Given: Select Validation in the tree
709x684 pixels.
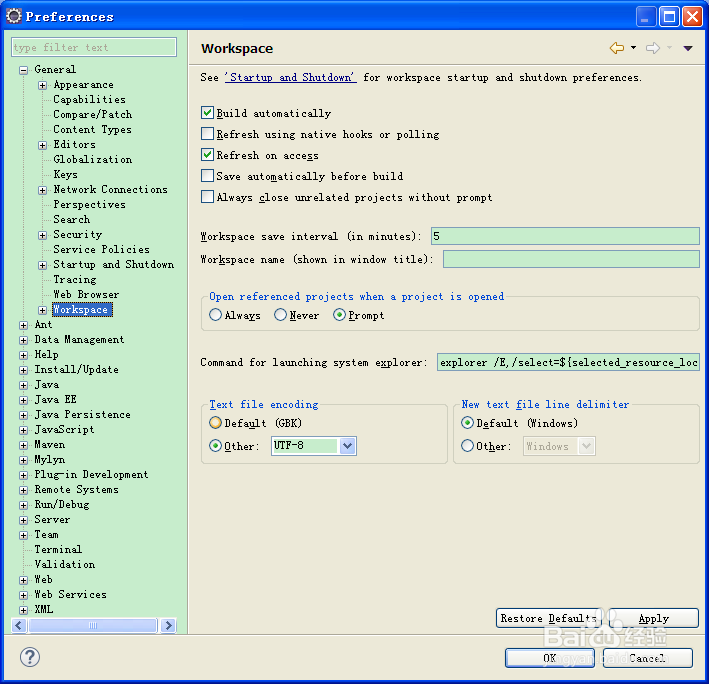Looking at the screenshot, I should point(65,564).
